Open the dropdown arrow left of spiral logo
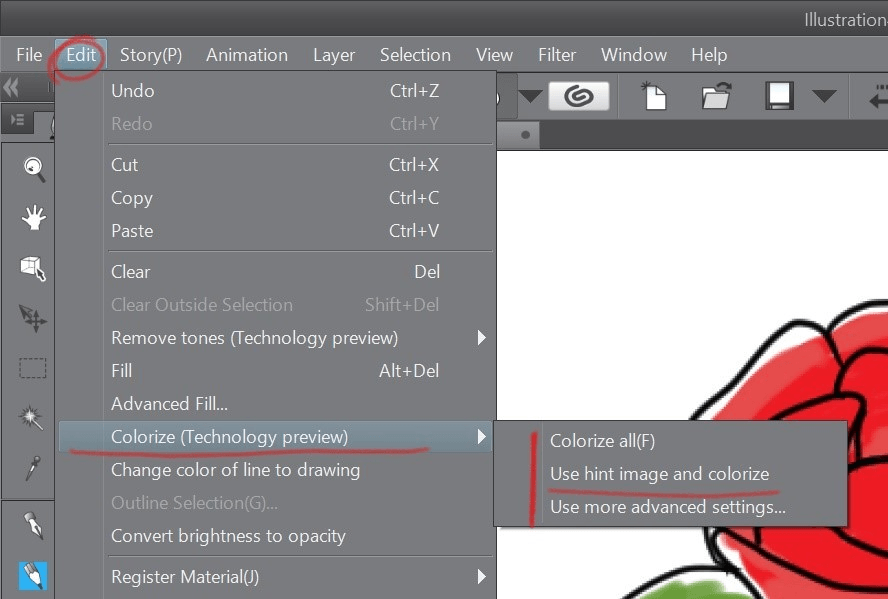888x599 pixels. point(530,96)
